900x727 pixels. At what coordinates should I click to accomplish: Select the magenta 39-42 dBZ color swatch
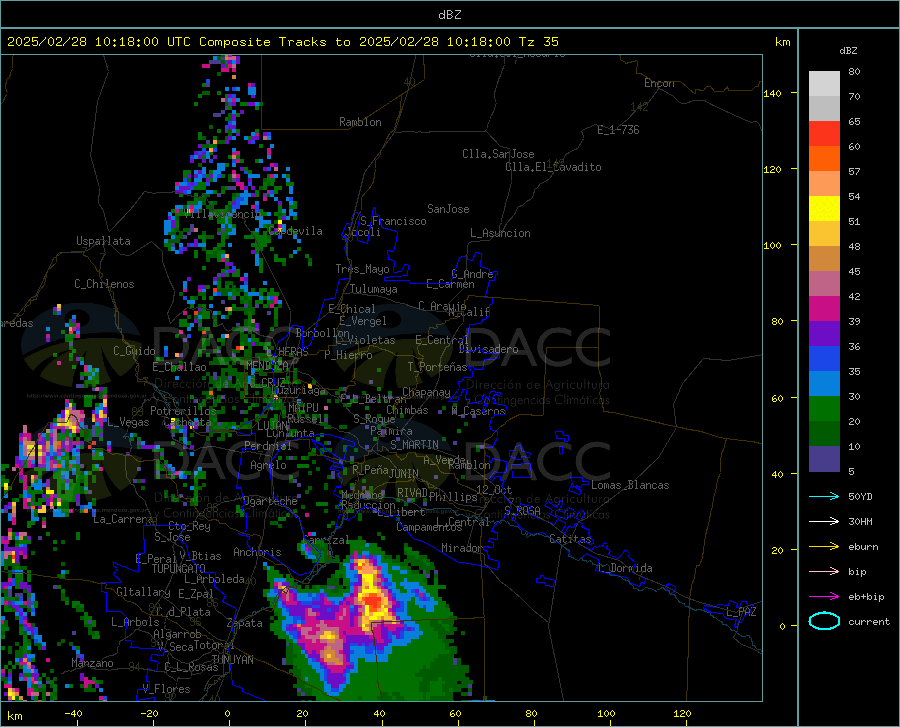pyautogui.click(x=824, y=309)
